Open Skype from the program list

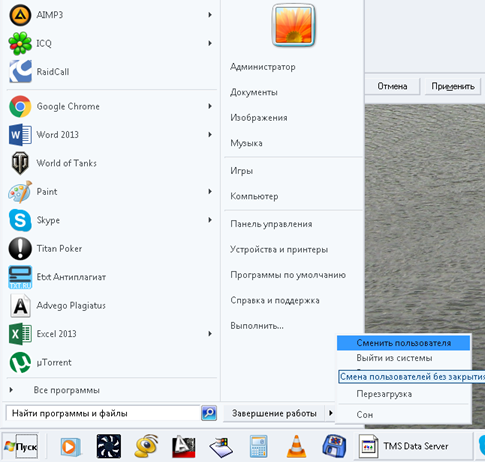(x=111, y=220)
